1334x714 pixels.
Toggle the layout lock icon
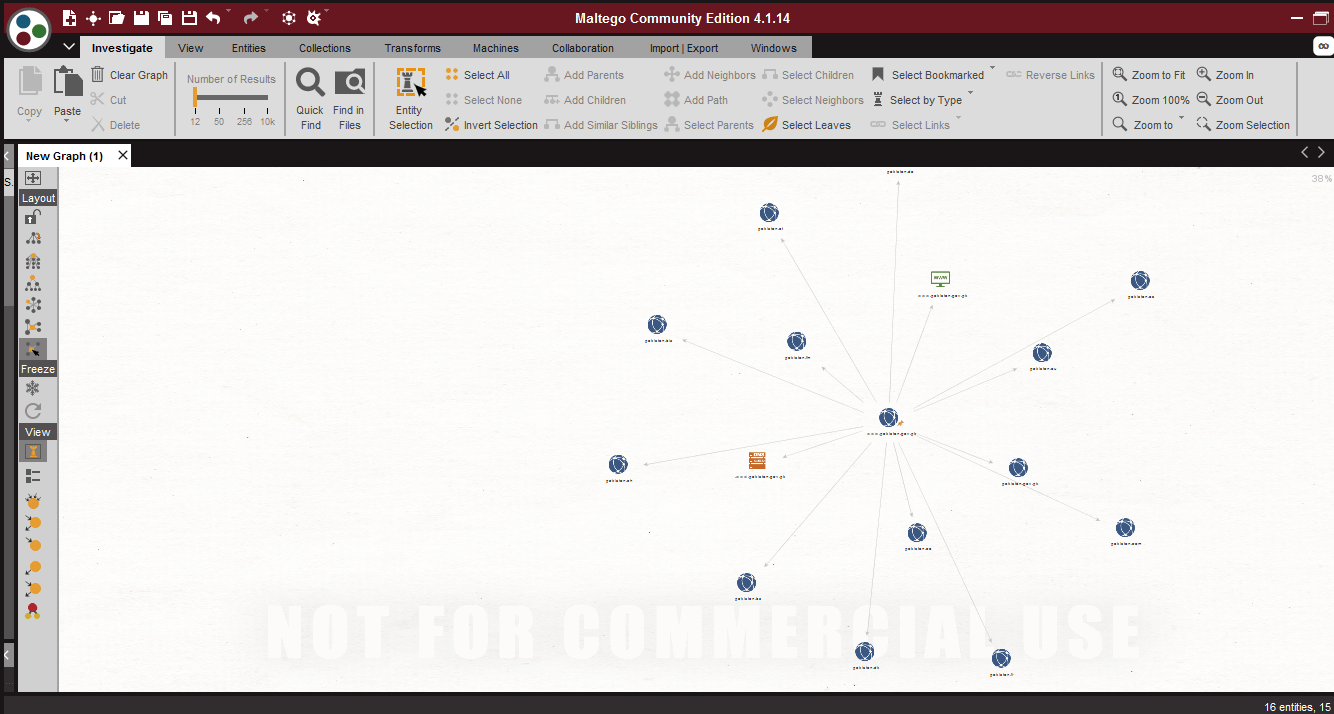(x=33, y=216)
